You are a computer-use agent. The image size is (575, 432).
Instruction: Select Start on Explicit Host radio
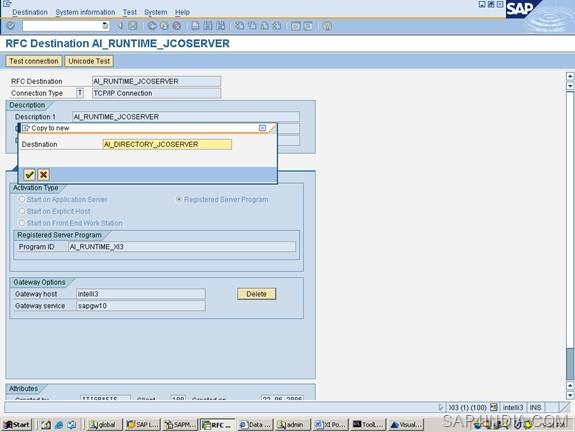(x=22, y=211)
